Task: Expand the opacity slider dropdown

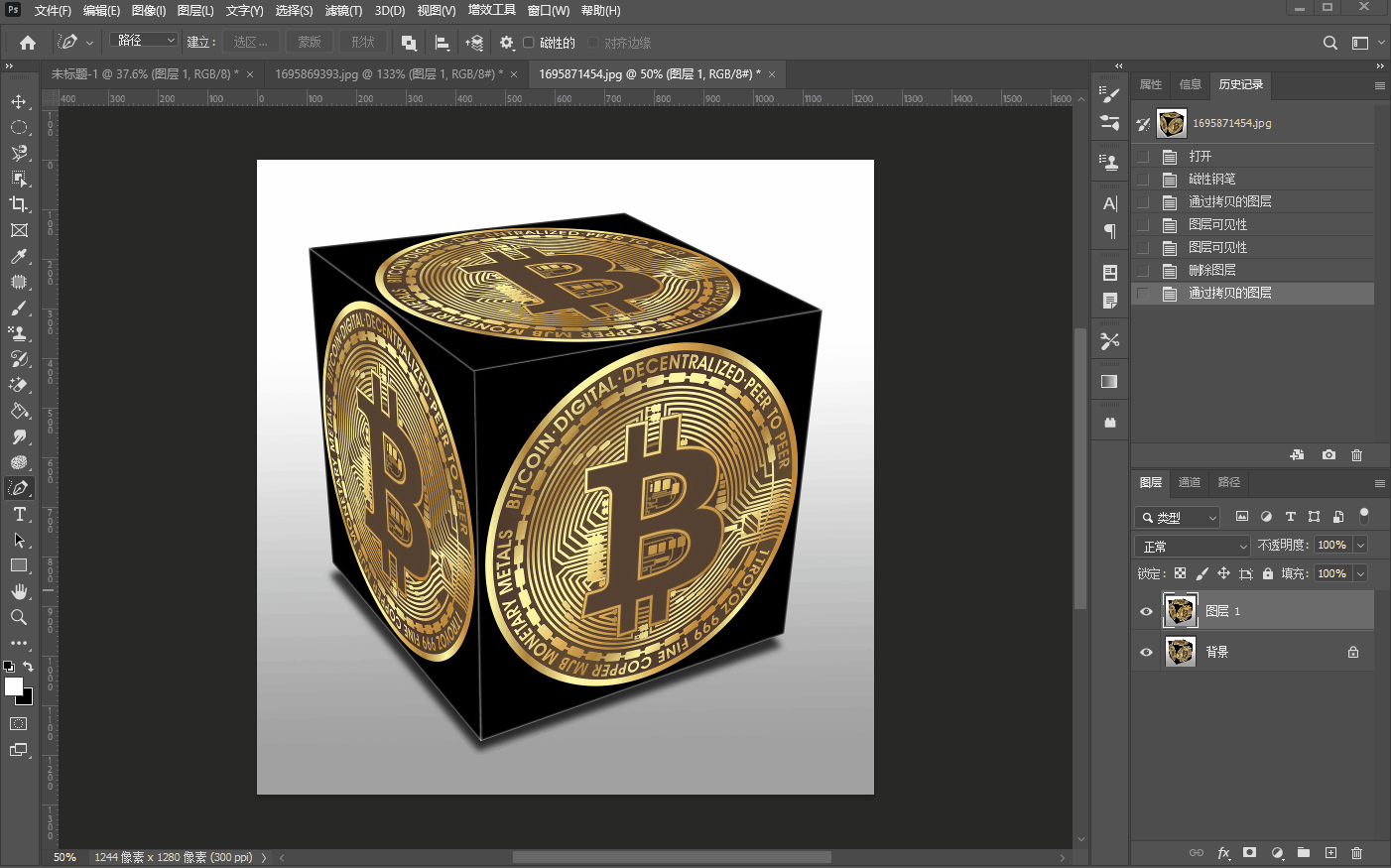Action: 1361,545
